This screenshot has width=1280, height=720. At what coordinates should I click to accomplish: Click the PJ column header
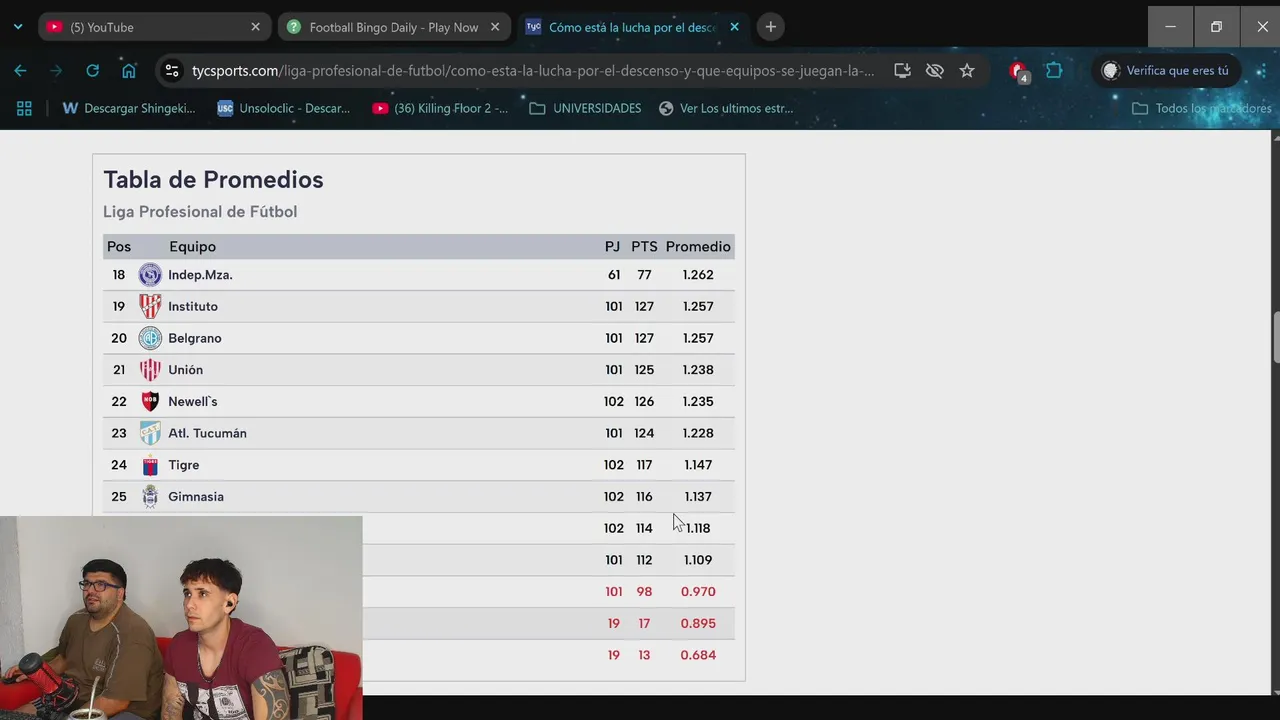coord(612,247)
